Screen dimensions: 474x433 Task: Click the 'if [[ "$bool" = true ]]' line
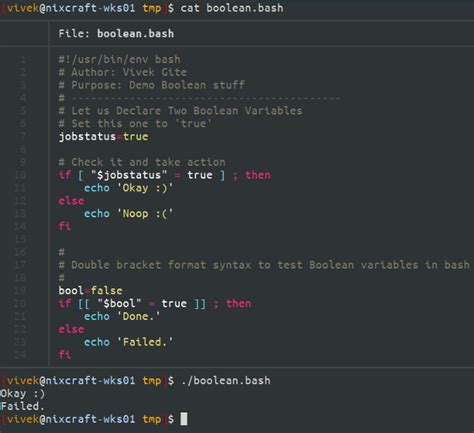pos(155,304)
